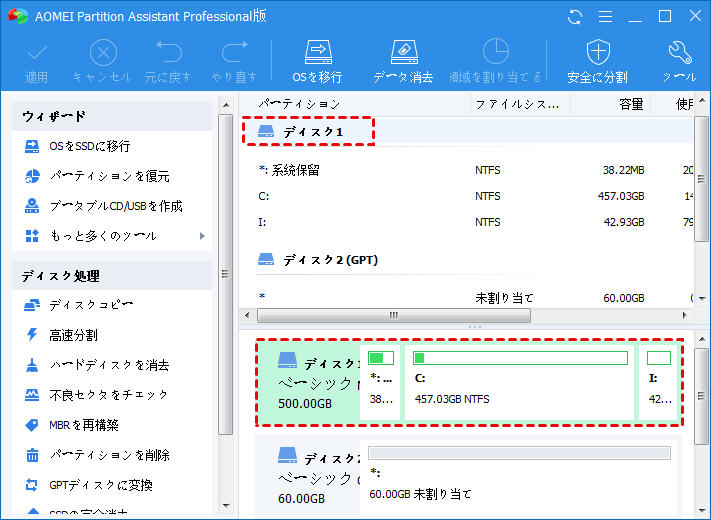Image resolution: width=711 pixels, height=520 pixels.
Task: Select the 60.00GB 未割り当て disk map block
Action: click(x=520, y=478)
